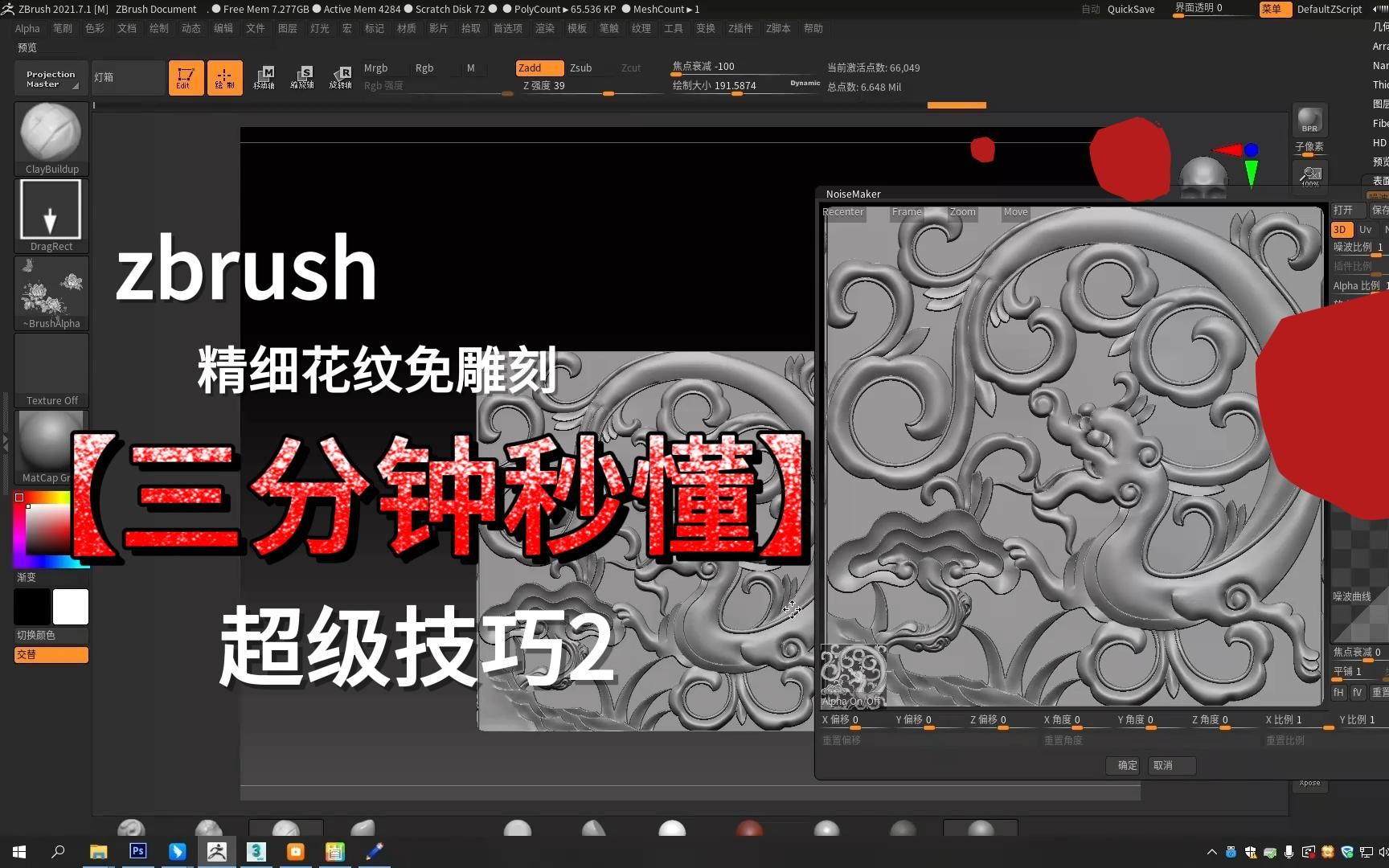
Task: Expand the Projection Master button
Action: click(51, 79)
